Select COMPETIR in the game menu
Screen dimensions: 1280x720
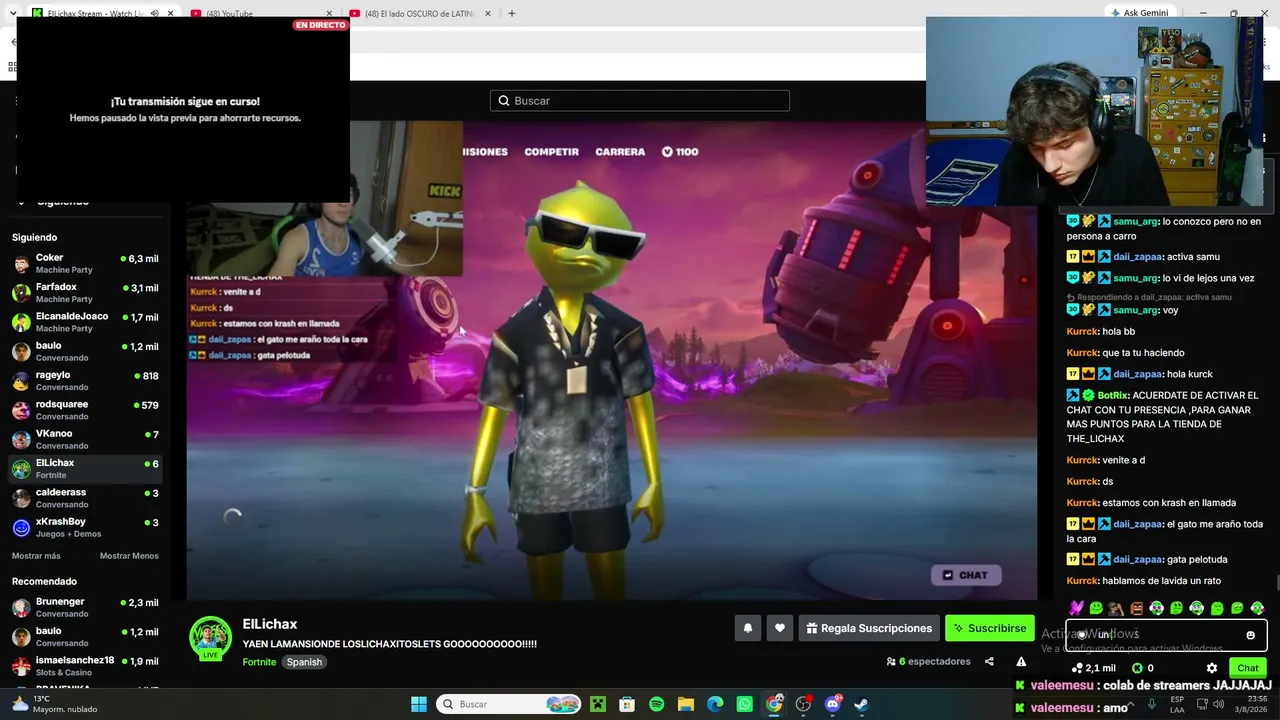[552, 152]
